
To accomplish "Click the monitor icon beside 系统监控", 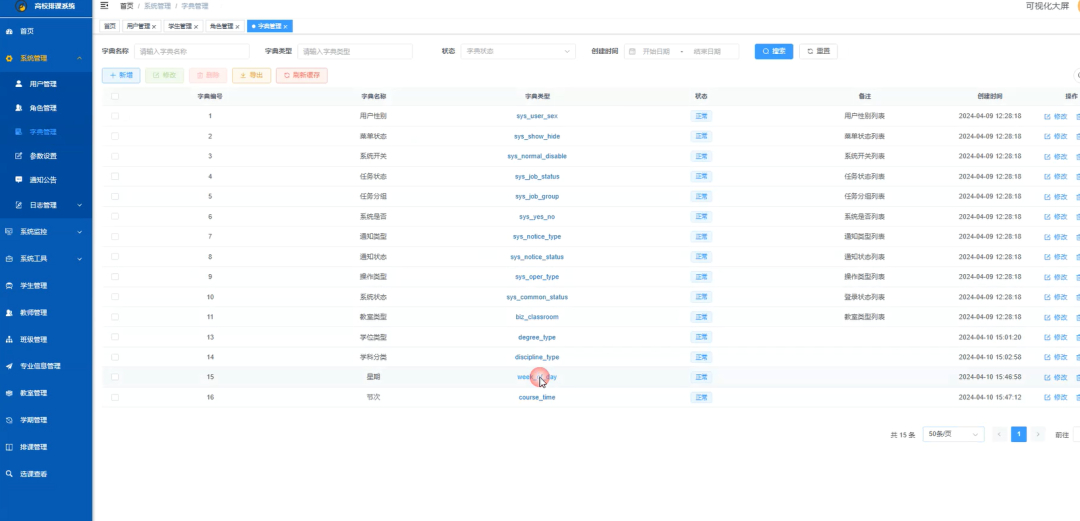I will [9, 232].
